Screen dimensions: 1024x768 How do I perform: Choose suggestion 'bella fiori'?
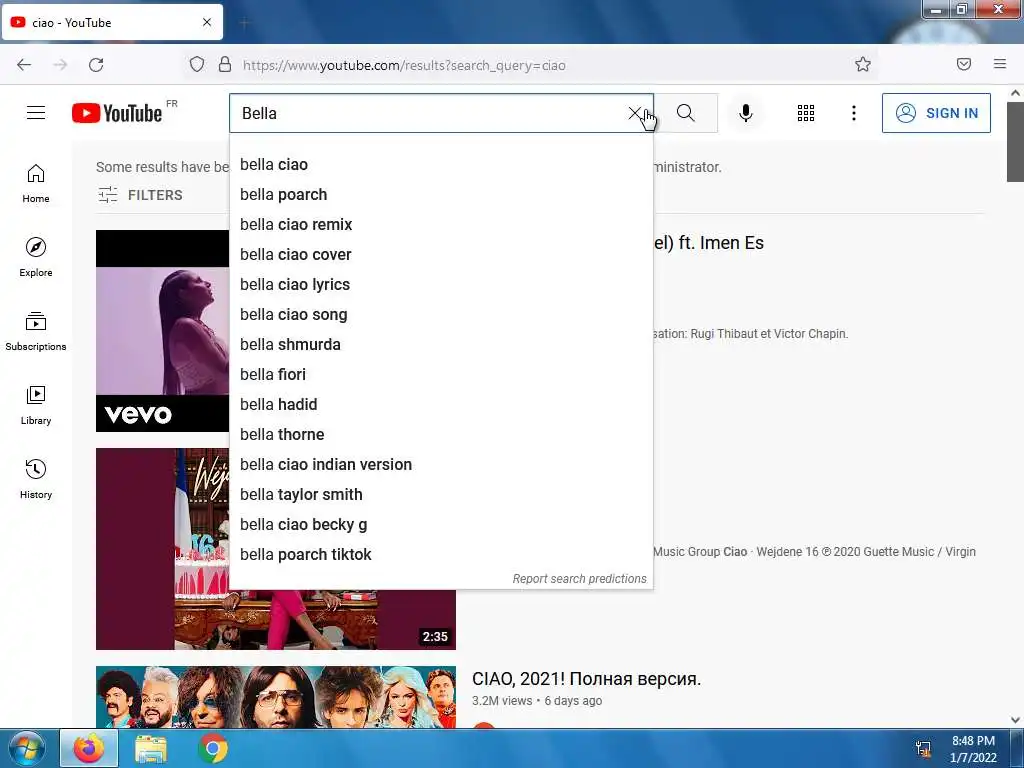coord(441,375)
